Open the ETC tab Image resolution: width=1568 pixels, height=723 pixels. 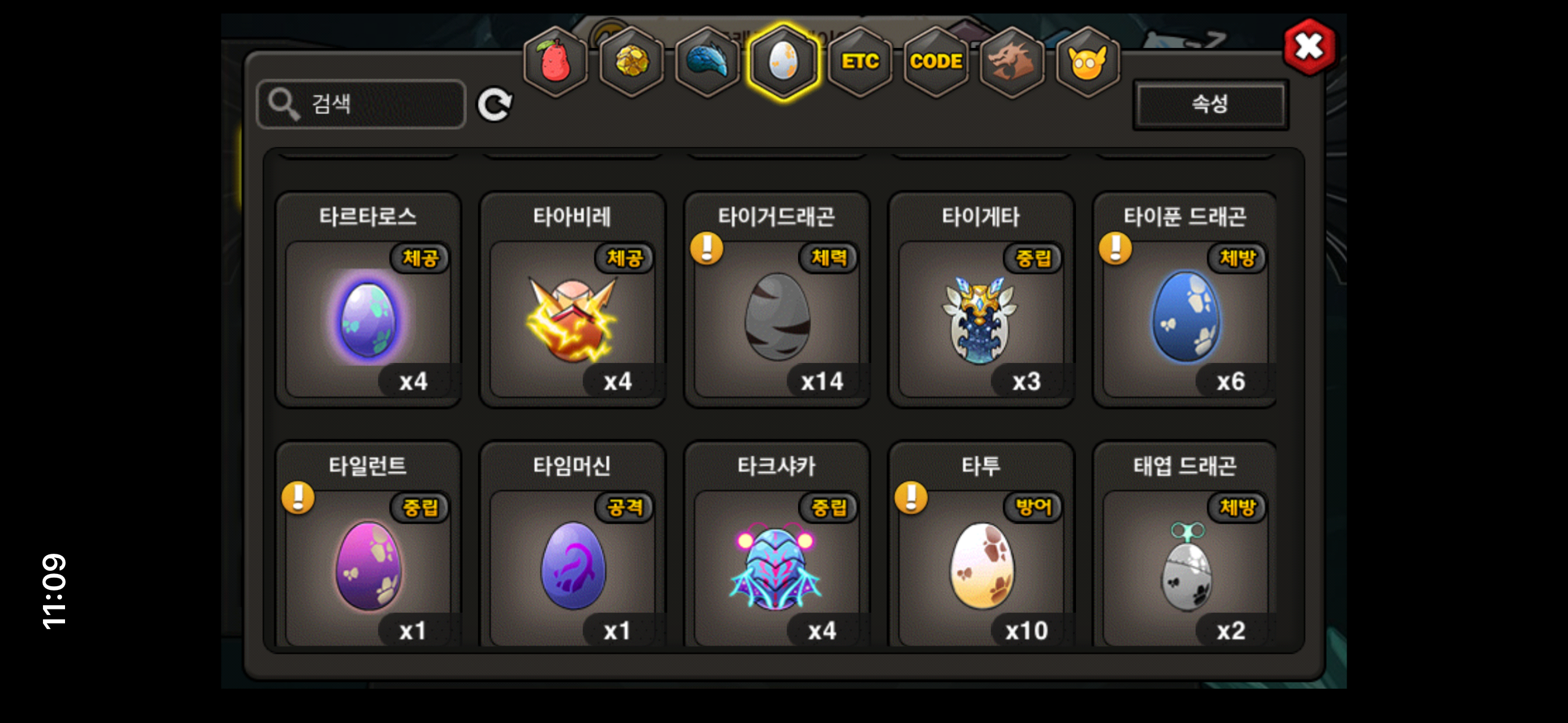860,61
